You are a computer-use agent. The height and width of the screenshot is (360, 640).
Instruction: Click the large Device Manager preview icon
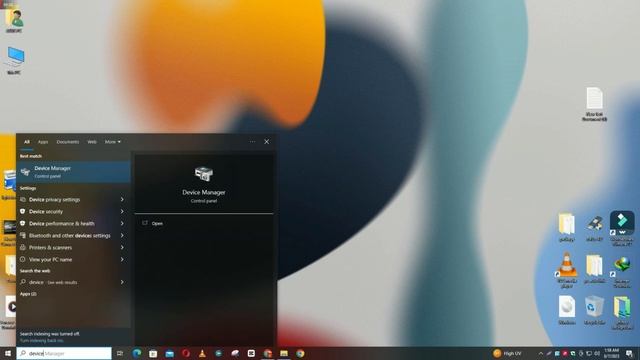(204, 174)
